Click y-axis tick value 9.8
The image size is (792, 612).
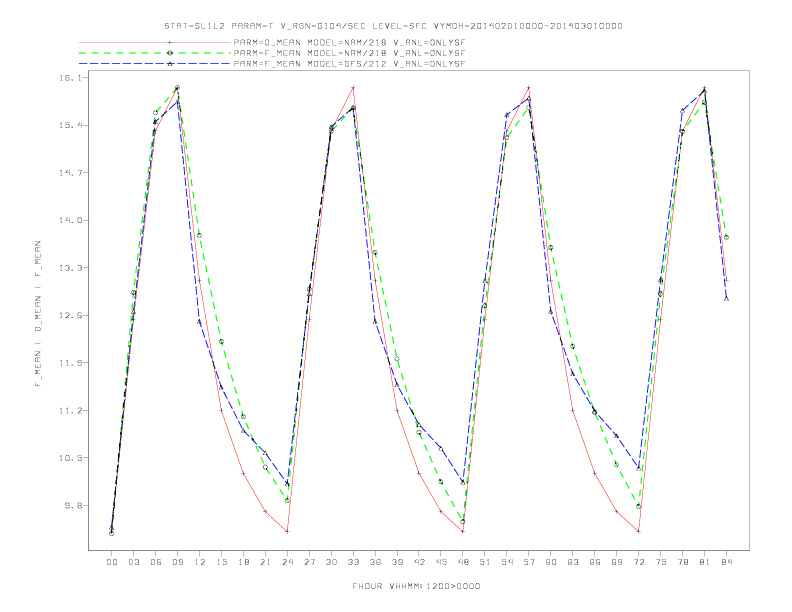click(72, 505)
